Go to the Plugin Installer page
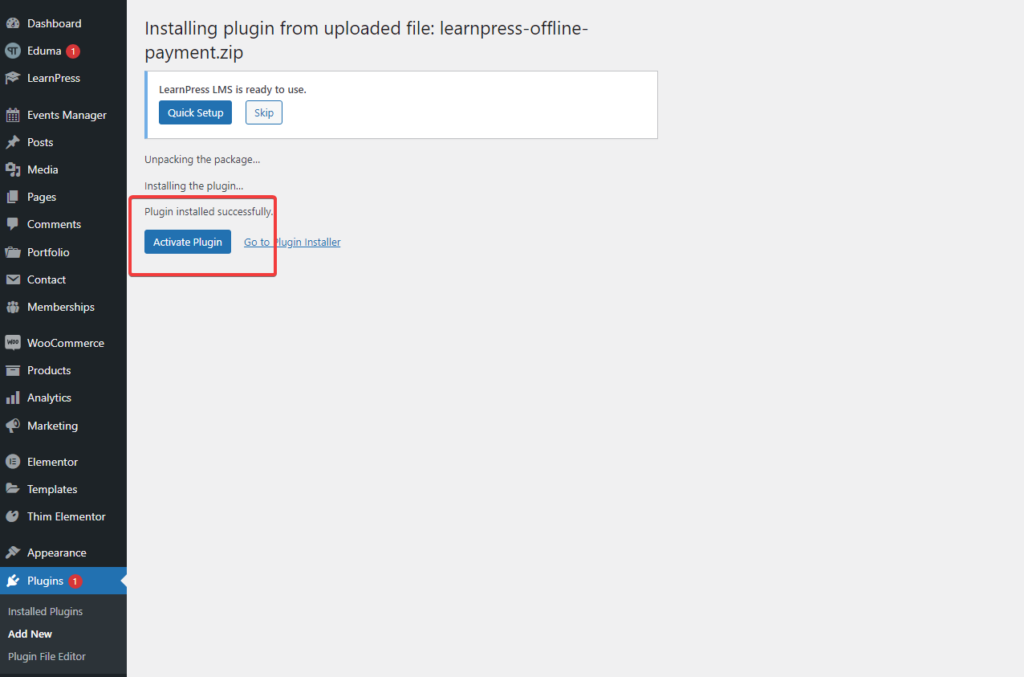This screenshot has height=677, width=1024. (292, 241)
